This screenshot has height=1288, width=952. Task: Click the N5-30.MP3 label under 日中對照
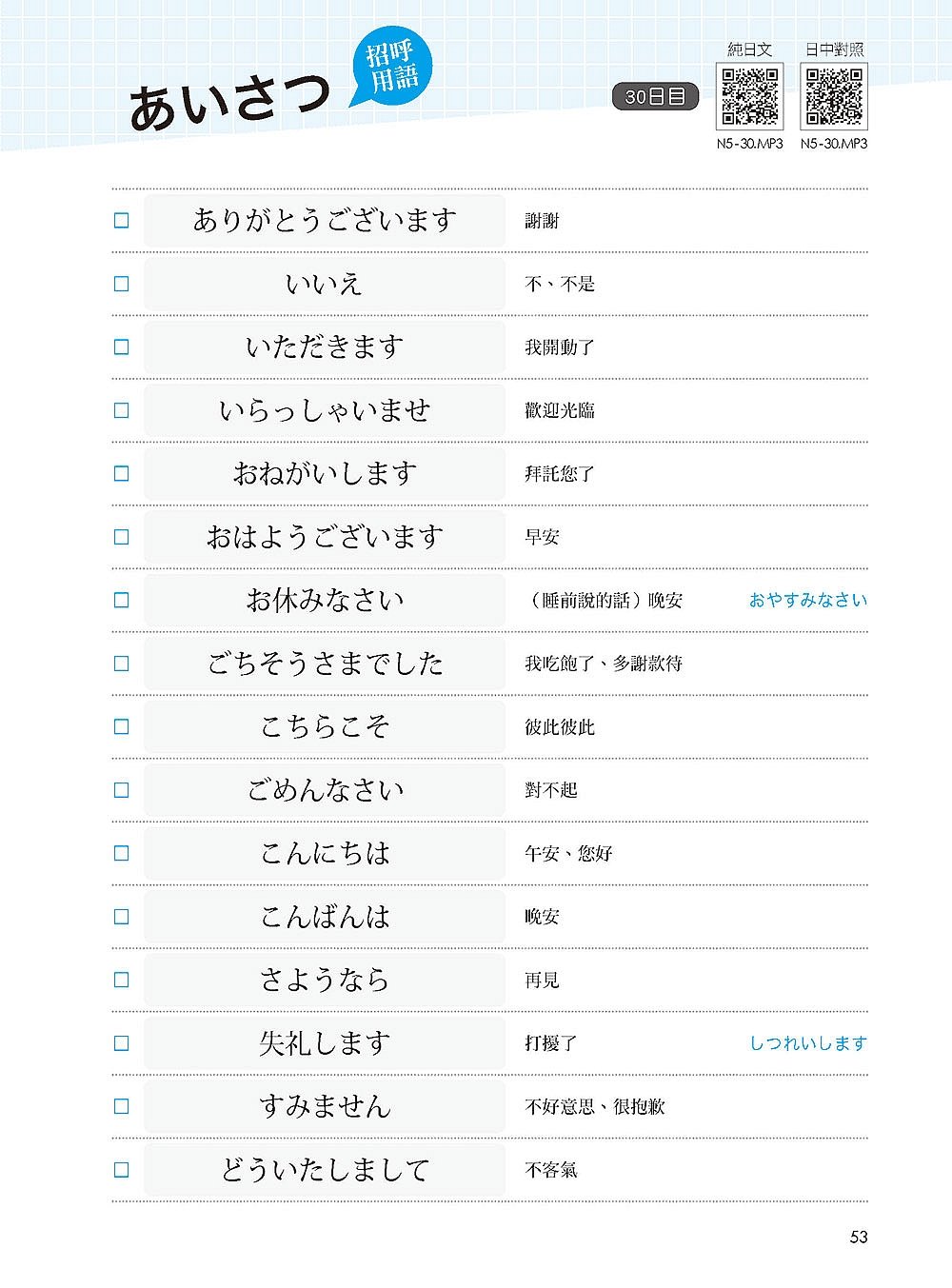(834, 144)
